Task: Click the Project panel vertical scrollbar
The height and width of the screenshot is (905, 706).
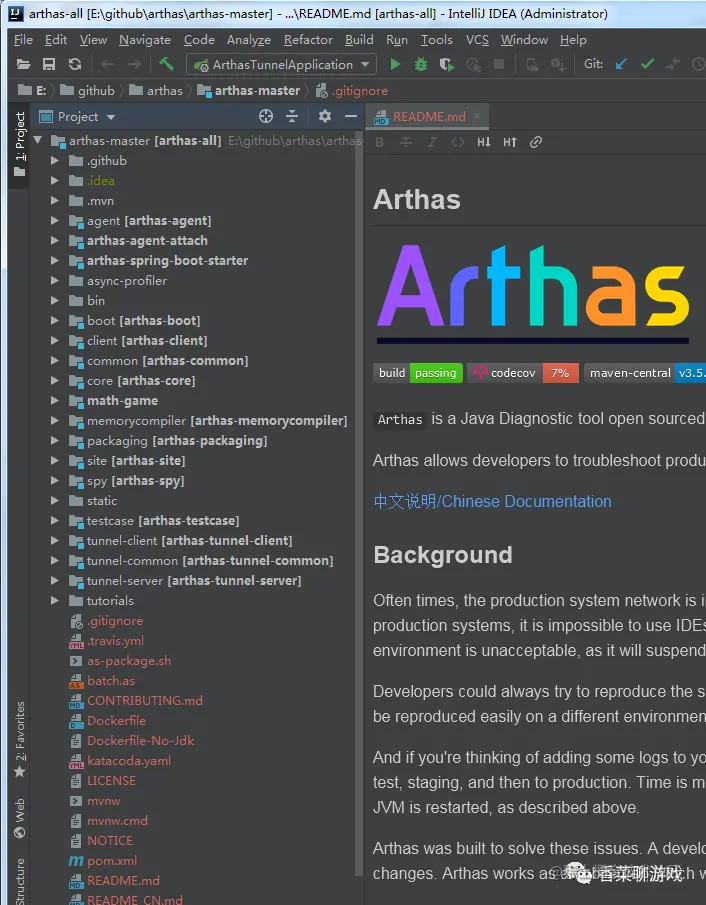Action: [x=358, y=502]
